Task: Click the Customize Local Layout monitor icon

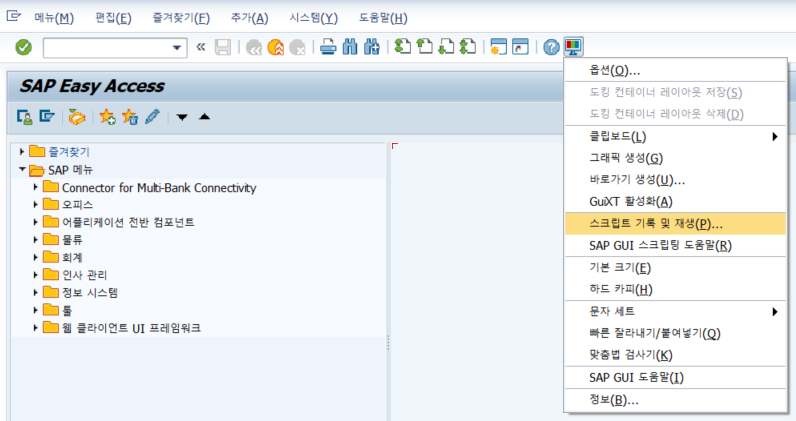Action: [573, 47]
